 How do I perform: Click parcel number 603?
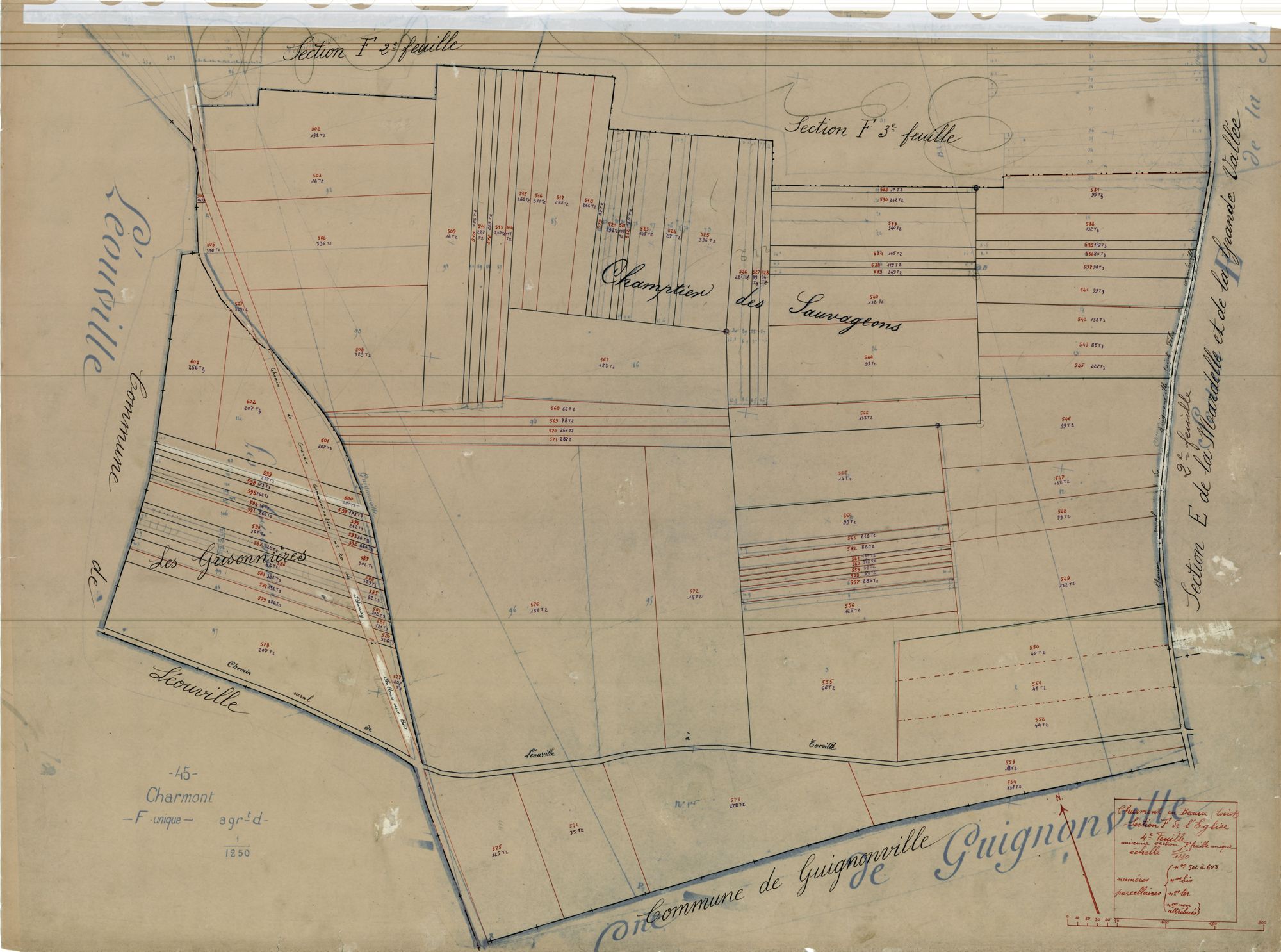click(195, 362)
